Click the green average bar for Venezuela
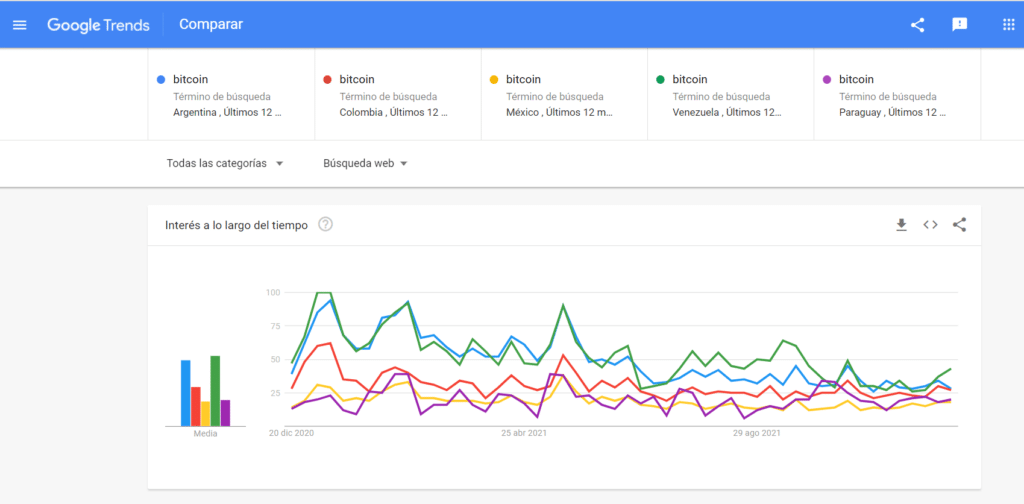This screenshot has width=1024, height=504. tap(215, 391)
